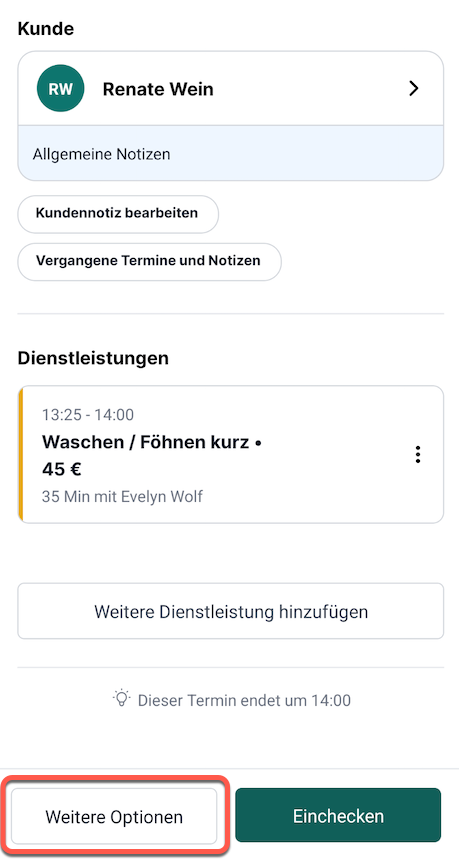Click the lightbulb hint icon
The width and height of the screenshot is (459, 862).
(x=121, y=699)
